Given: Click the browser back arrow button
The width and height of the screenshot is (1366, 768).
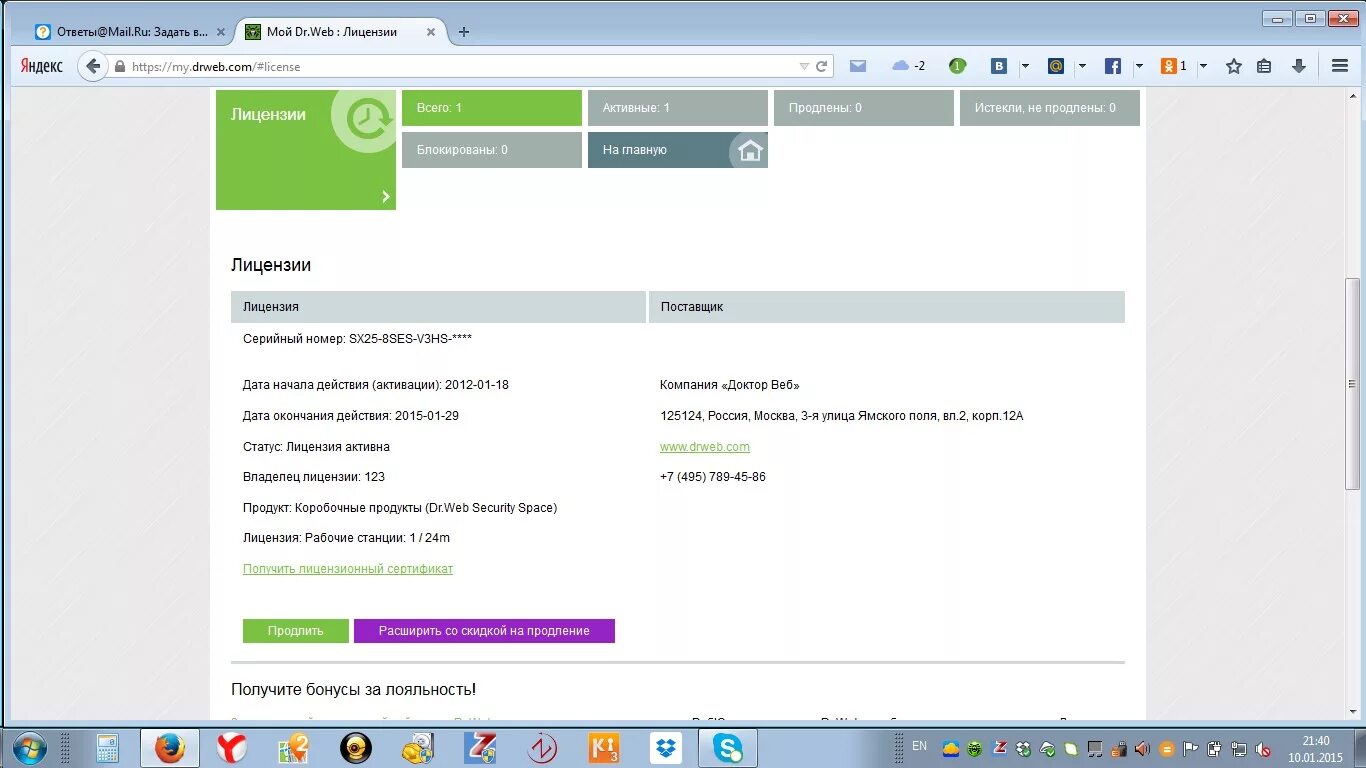Looking at the screenshot, I should (93, 66).
